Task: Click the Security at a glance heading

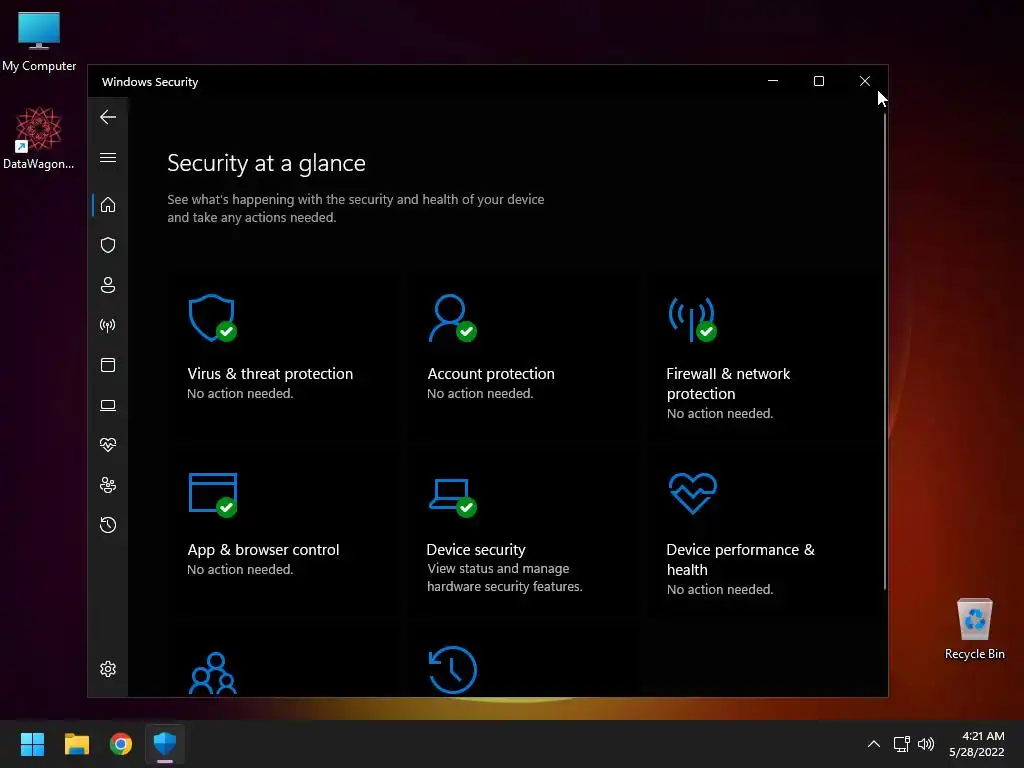Action: [x=266, y=163]
